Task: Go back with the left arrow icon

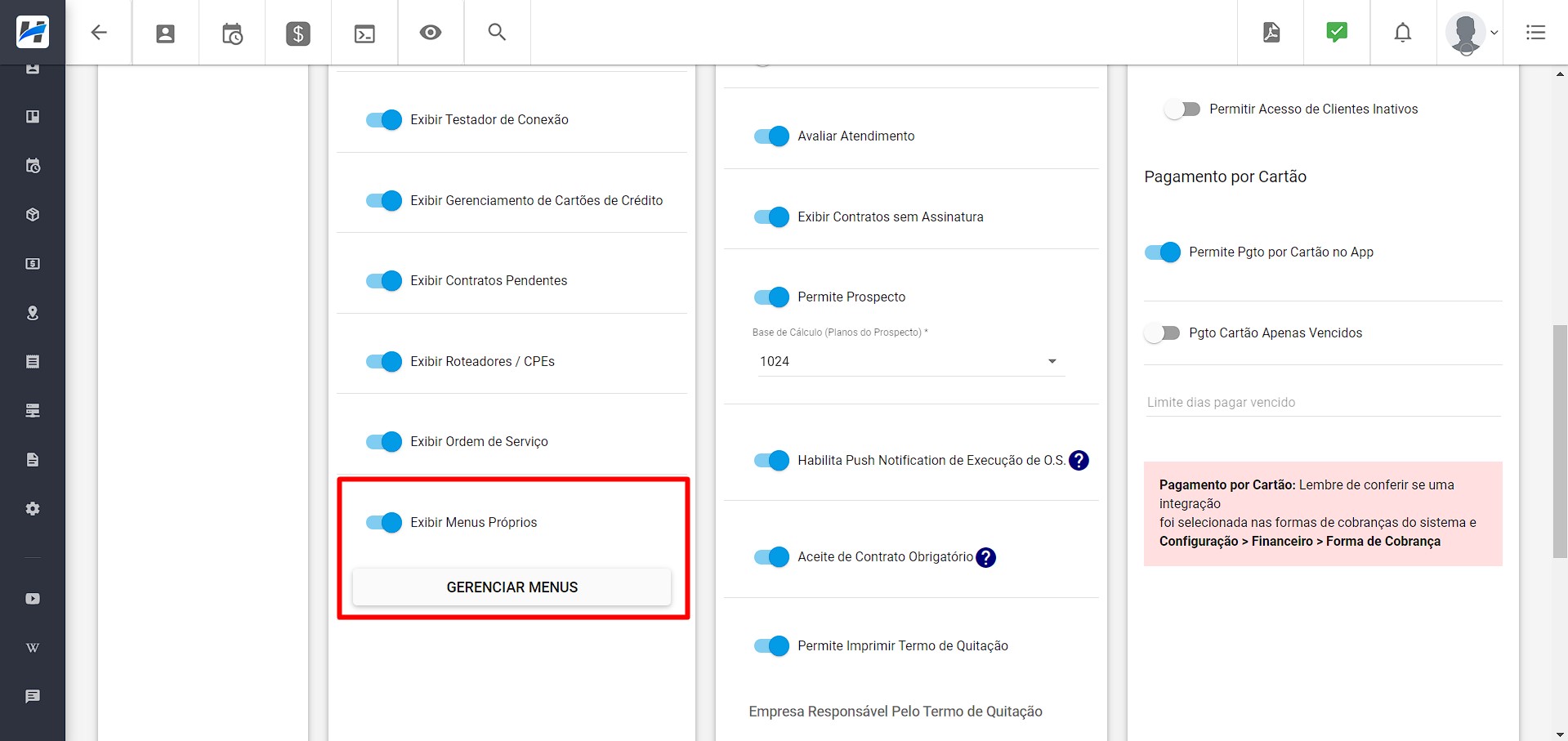Action: 99,33
